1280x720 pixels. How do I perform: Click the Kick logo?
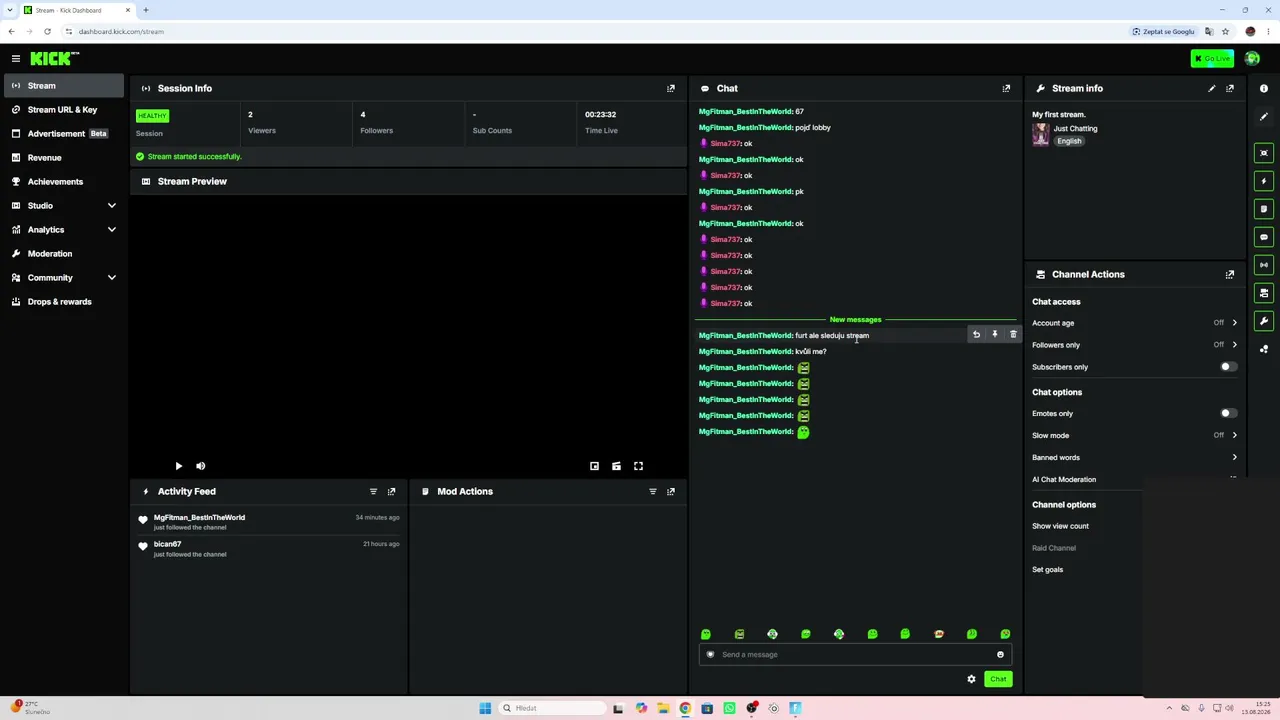click(54, 59)
